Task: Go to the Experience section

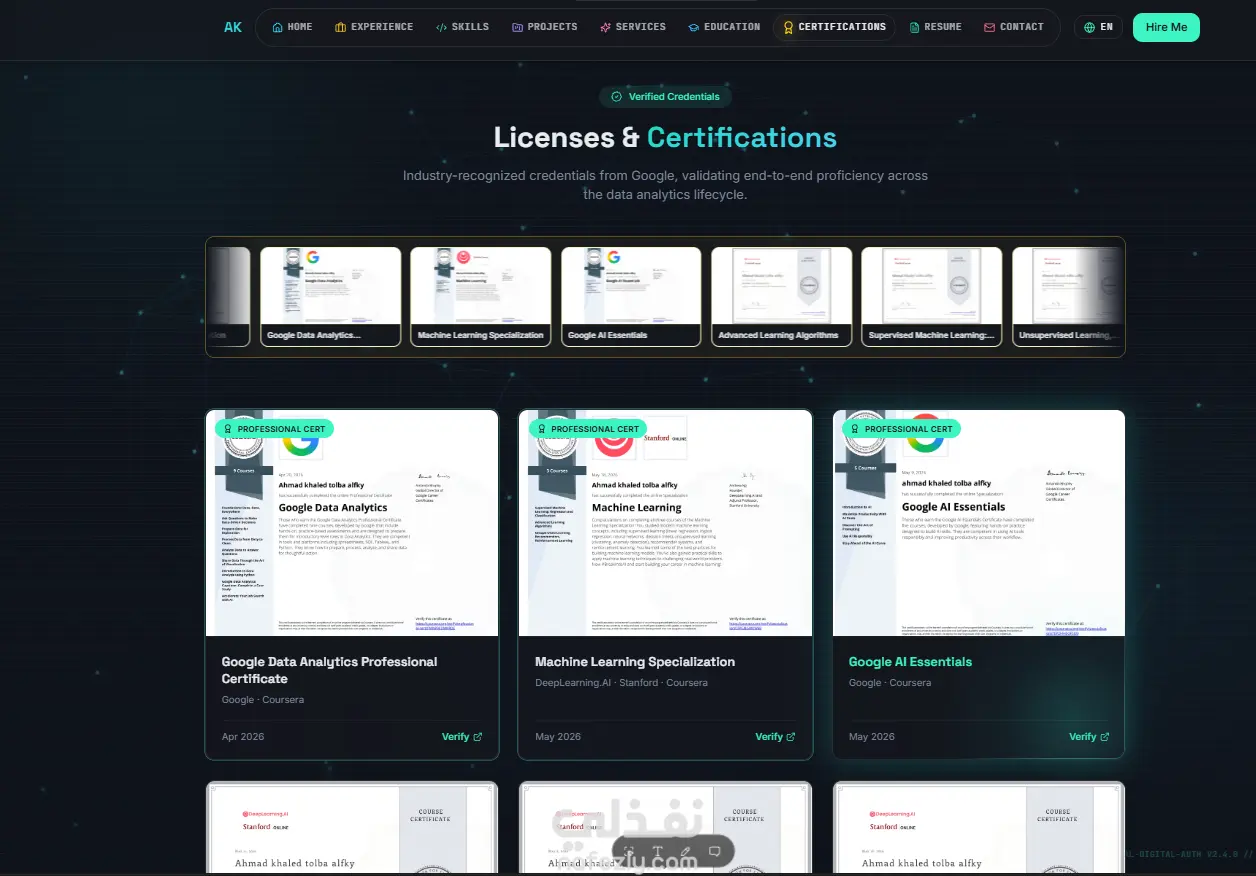Action: (374, 27)
